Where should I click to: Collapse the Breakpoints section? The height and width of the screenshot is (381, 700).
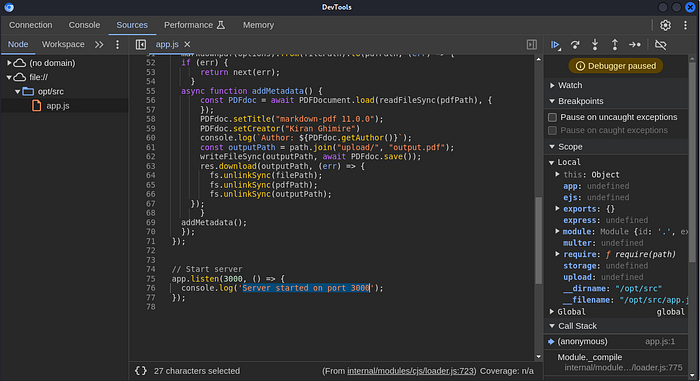pos(552,101)
